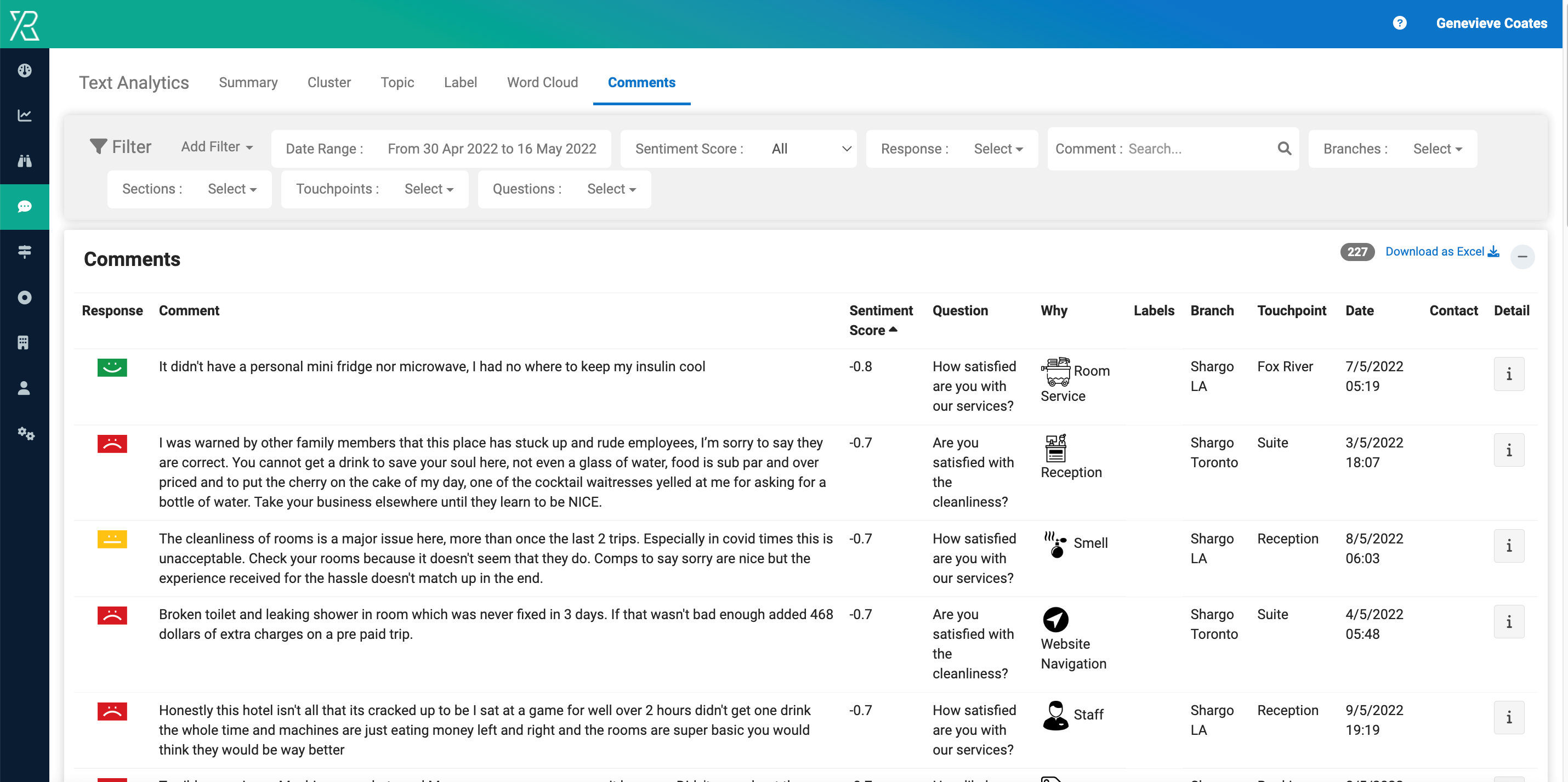The height and width of the screenshot is (782, 1568).
Task: Click Genevieve Coates in the top right
Action: (x=1492, y=23)
